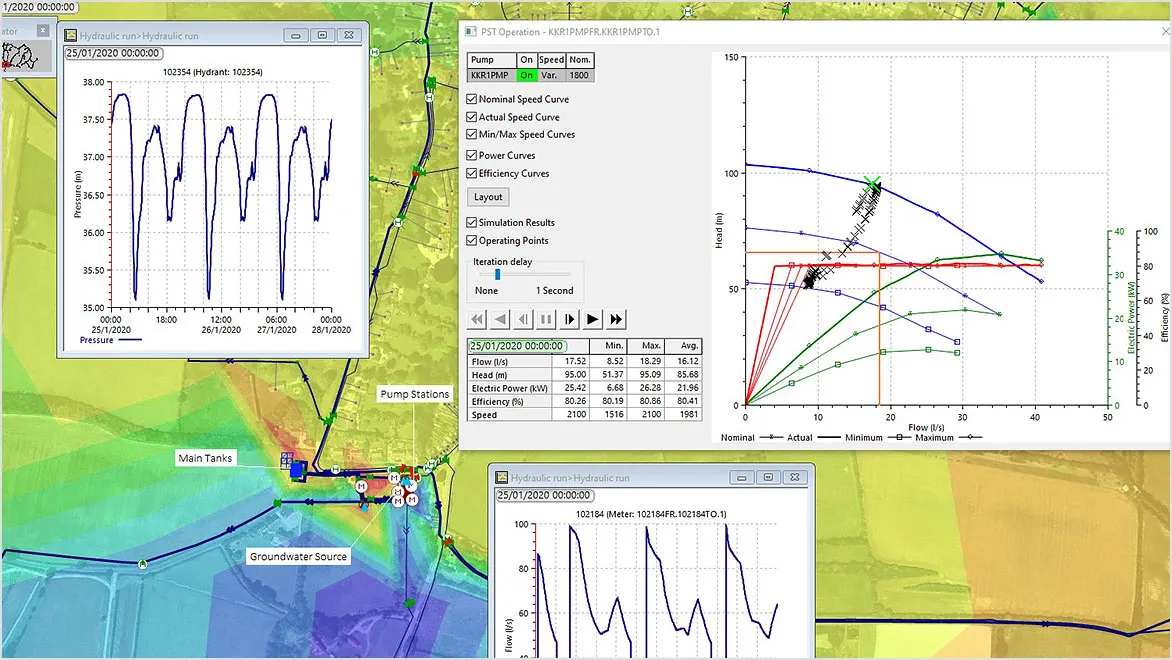
Task: Close the hydrant pressure graph window
Action: [350, 35]
